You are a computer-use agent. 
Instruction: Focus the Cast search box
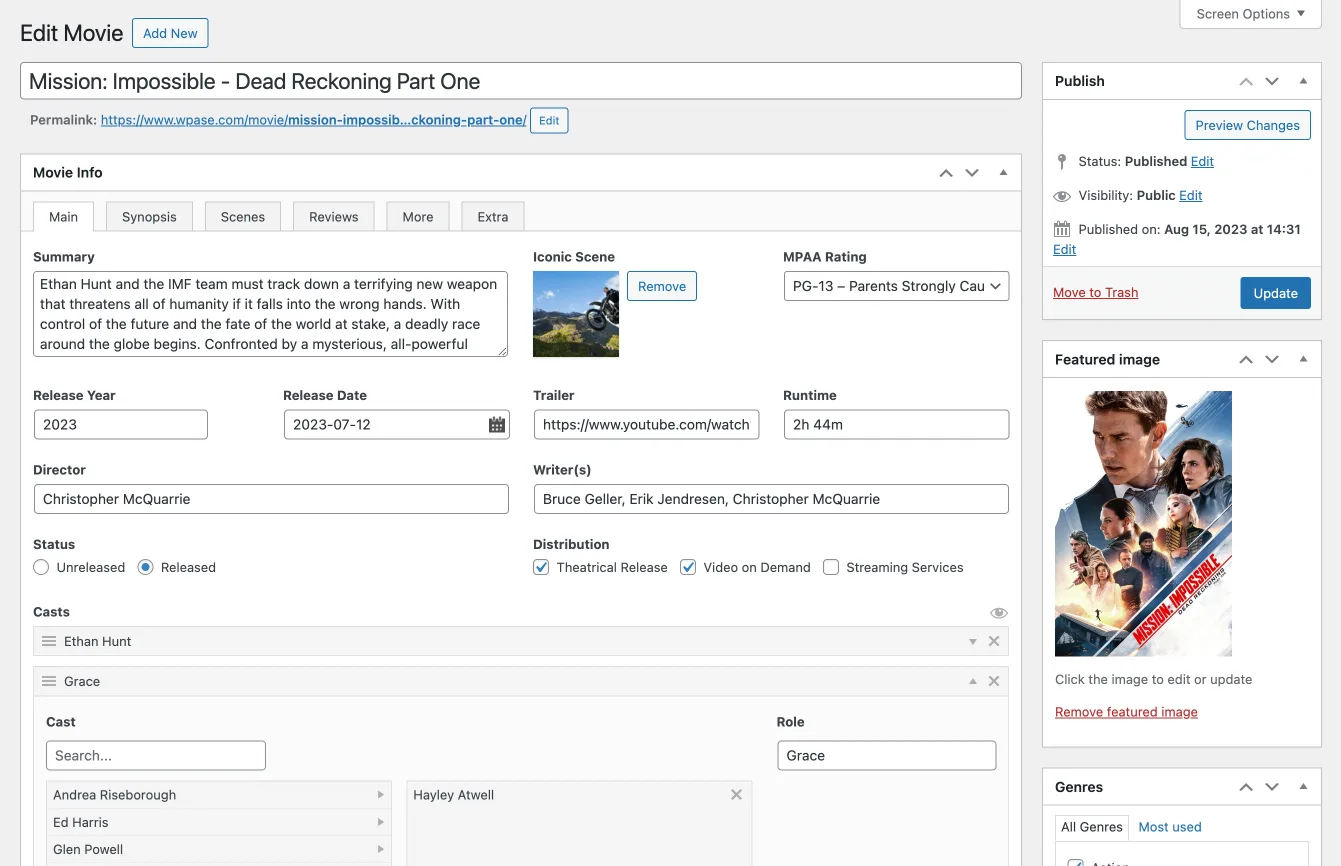click(x=156, y=755)
